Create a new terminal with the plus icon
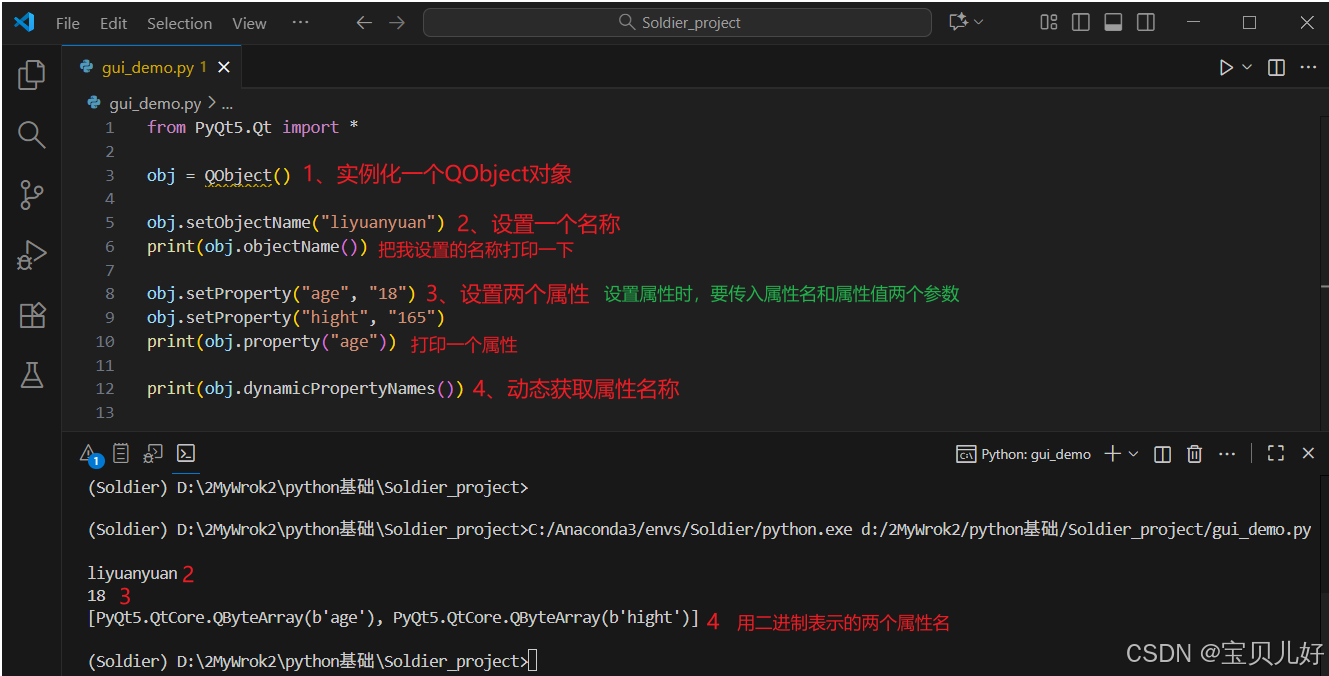This screenshot has height=676, width=1329. (x=1112, y=453)
